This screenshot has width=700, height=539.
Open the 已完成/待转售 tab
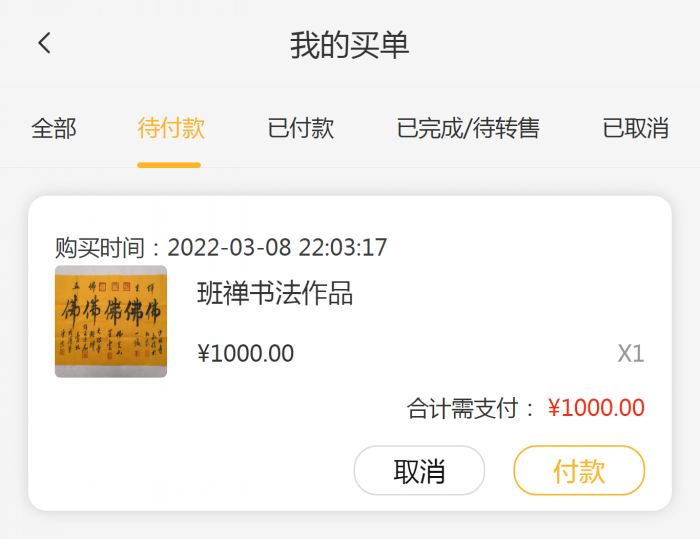pyautogui.click(x=468, y=128)
